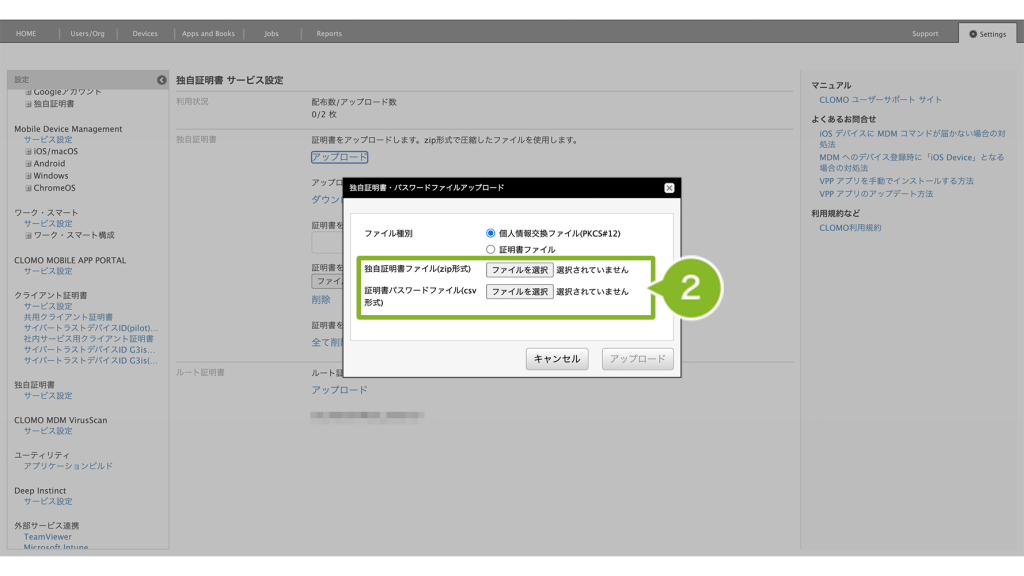Switch to the Devices tab
Viewport: 1024px width, 576px height.
[145, 34]
